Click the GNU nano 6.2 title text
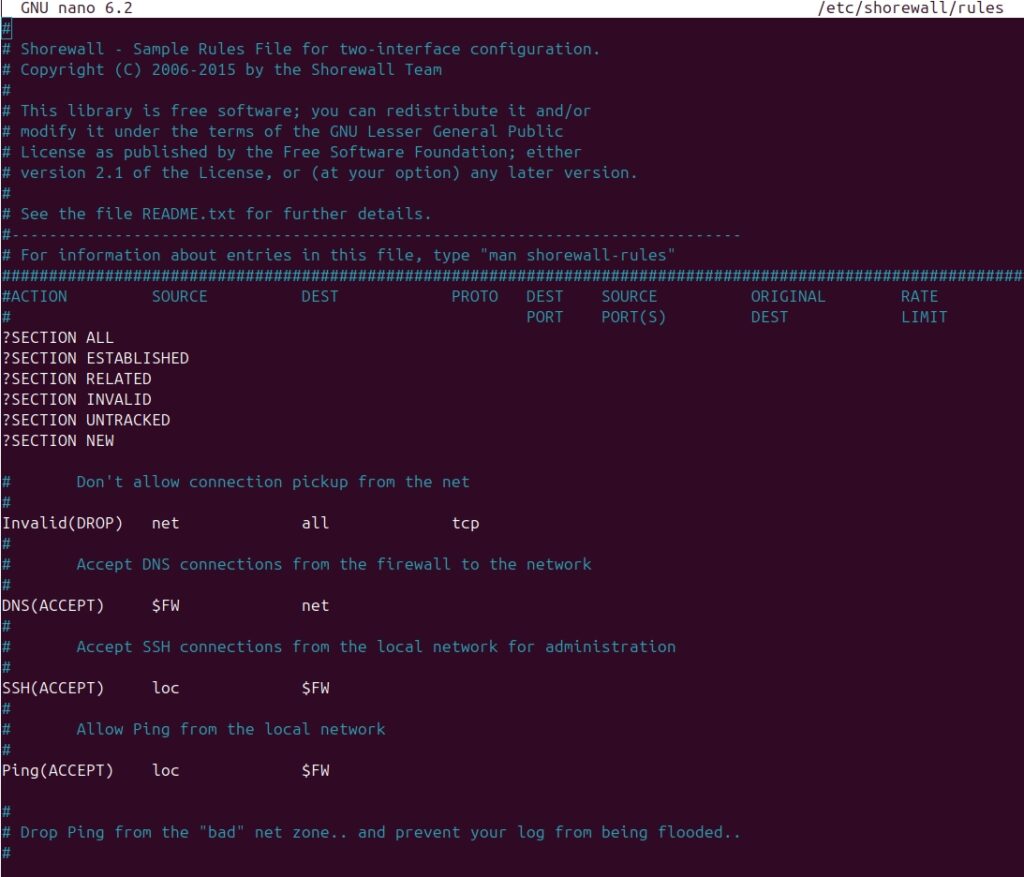The height and width of the screenshot is (877, 1024). pyautogui.click(x=76, y=8)
